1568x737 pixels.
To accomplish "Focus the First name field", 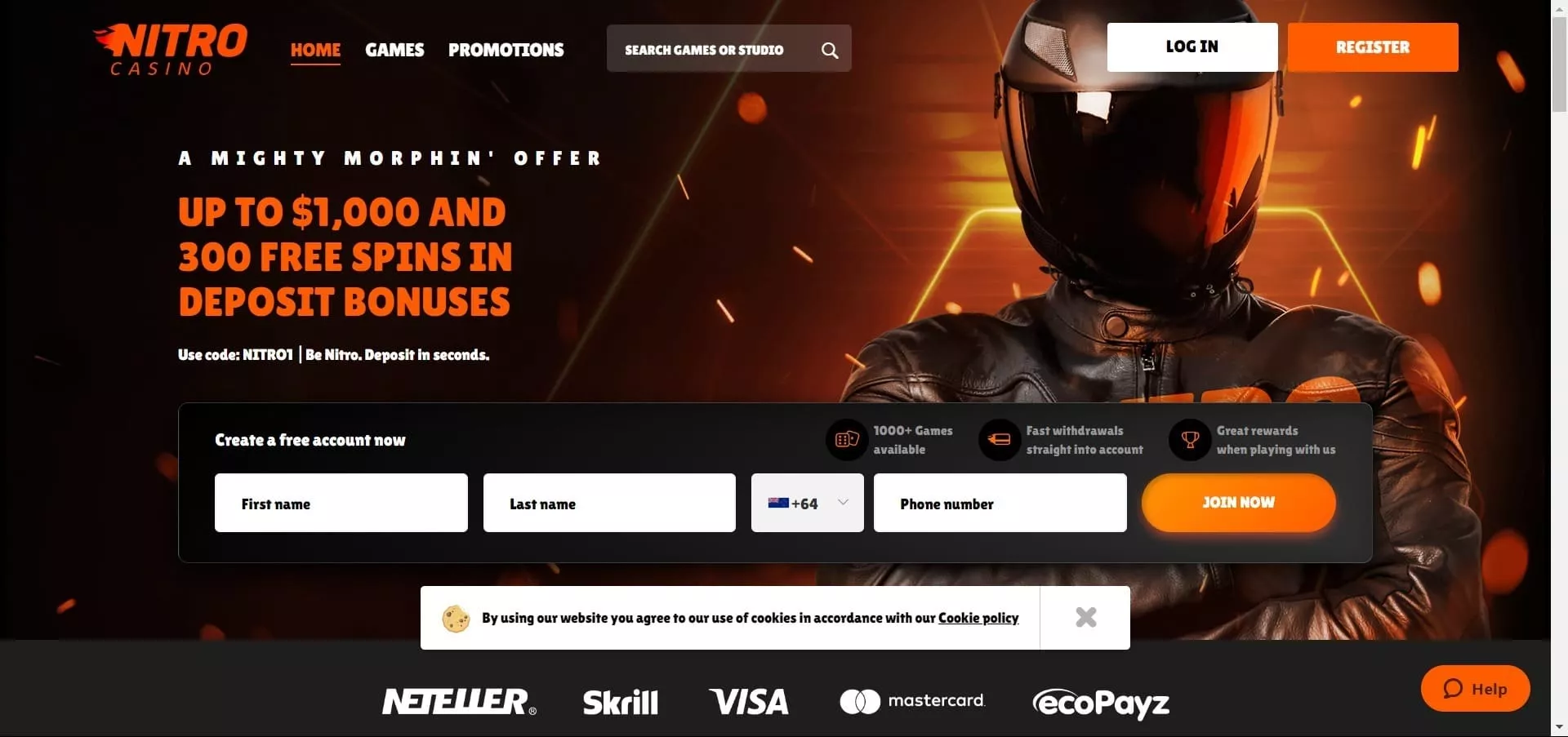I will [x=341, y=503].
